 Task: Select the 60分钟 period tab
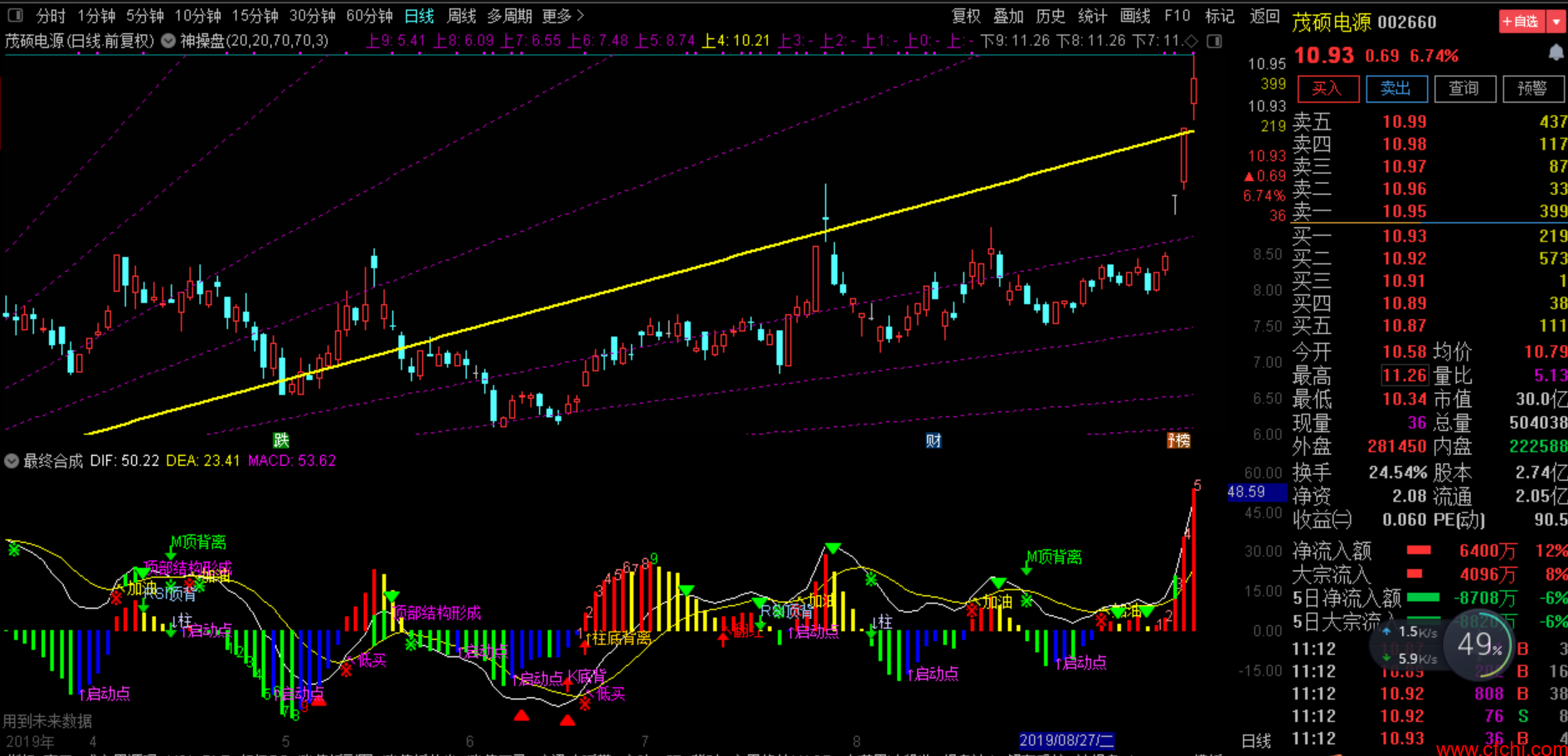(370, 16)
